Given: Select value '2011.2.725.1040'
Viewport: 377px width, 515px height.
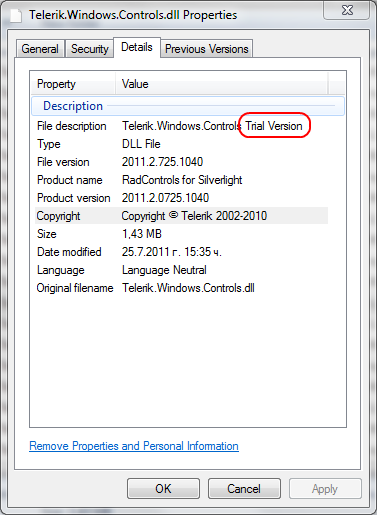Looking at the screenshot, I should click(162, 162).
